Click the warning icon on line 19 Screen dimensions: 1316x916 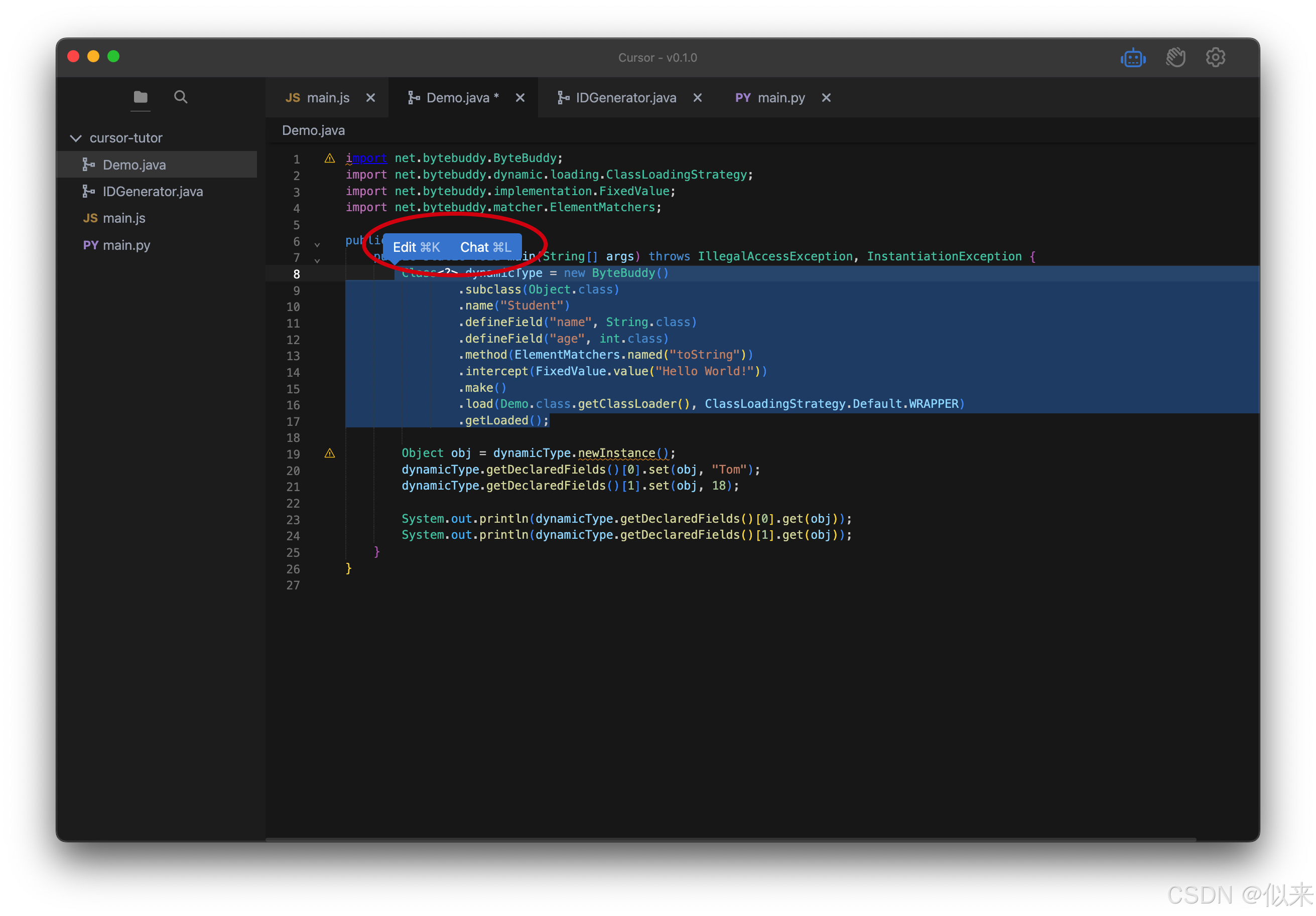[x=330, y=453]
